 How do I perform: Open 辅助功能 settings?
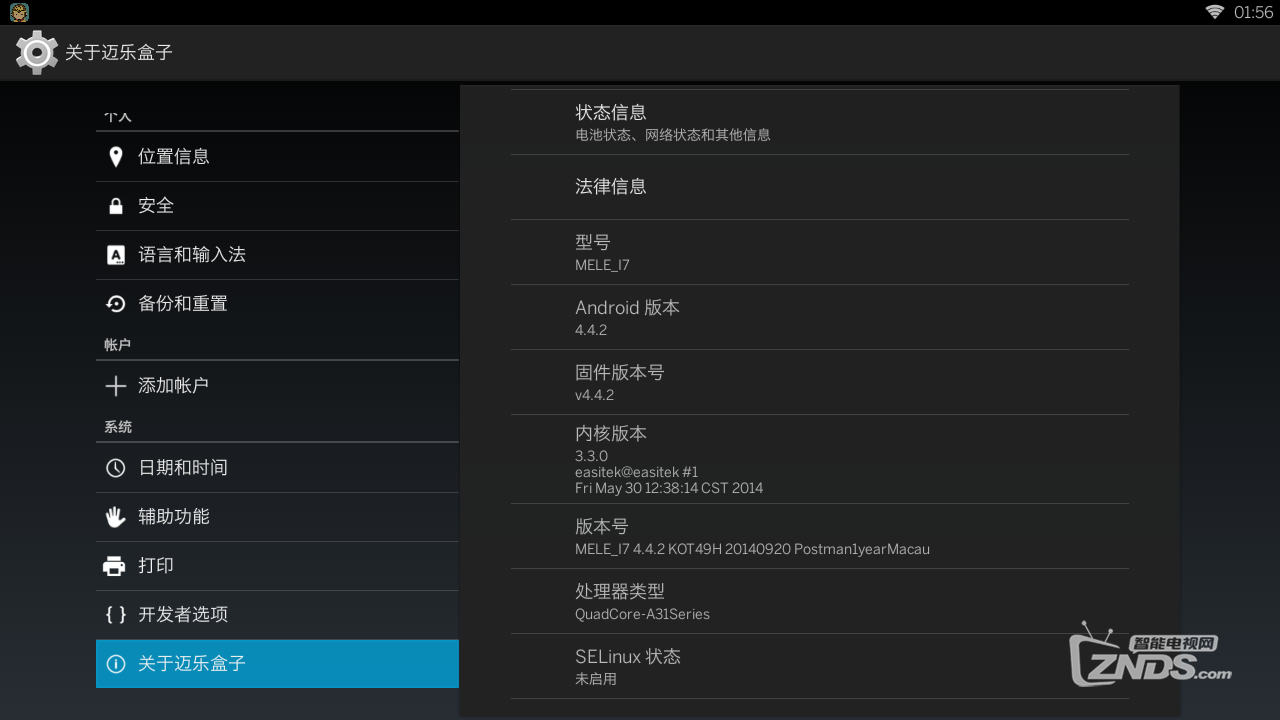pyautogui.click(x=277, y=517)
